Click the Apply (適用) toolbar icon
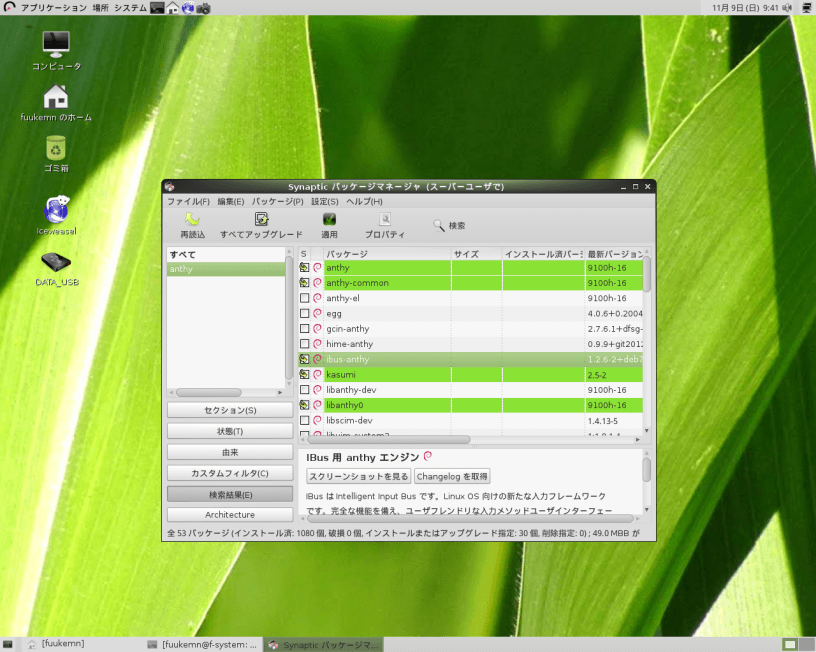Image resolution: width=816 pixels, height=652 pixels. point(329,219)
